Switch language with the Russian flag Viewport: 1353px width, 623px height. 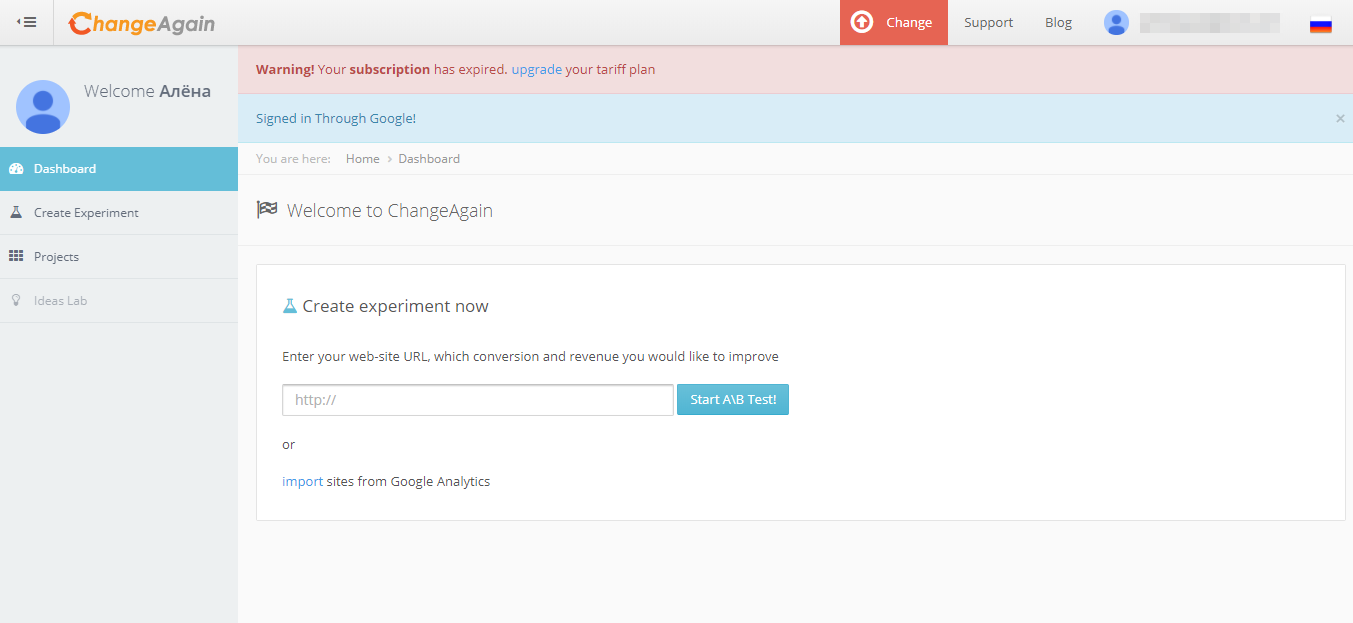tap(1320, 26)
